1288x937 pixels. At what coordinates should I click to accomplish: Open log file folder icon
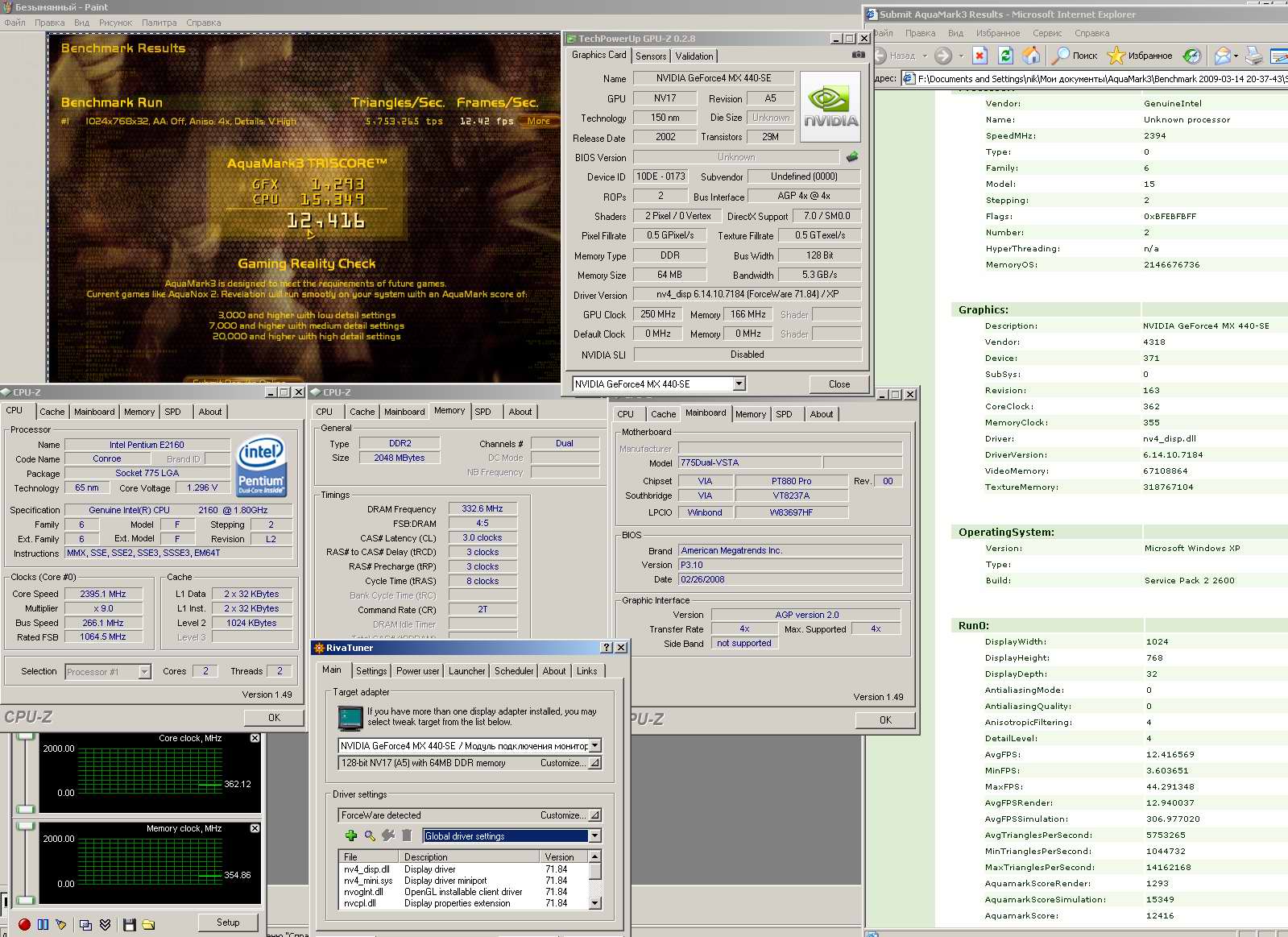[x=148, y=924]
